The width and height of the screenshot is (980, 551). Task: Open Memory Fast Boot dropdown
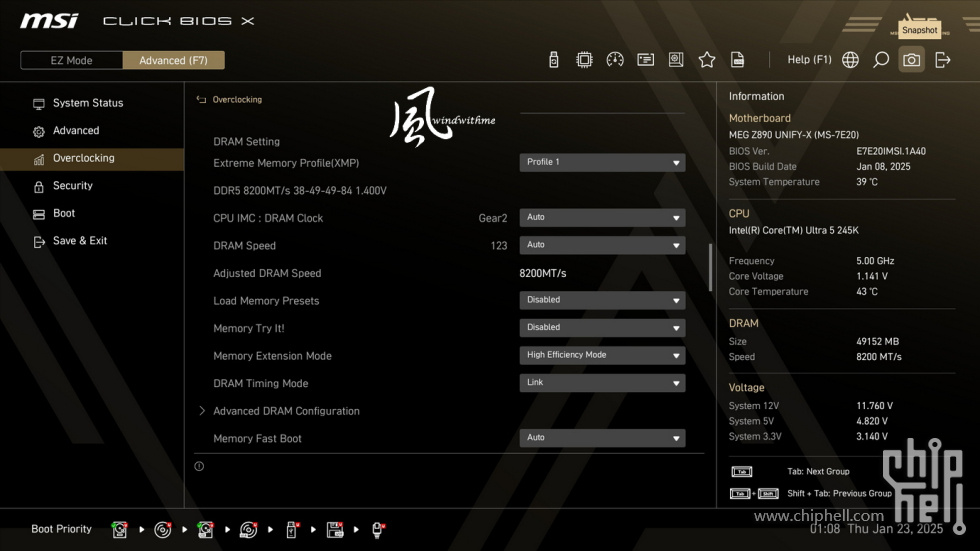coord(602,438)
